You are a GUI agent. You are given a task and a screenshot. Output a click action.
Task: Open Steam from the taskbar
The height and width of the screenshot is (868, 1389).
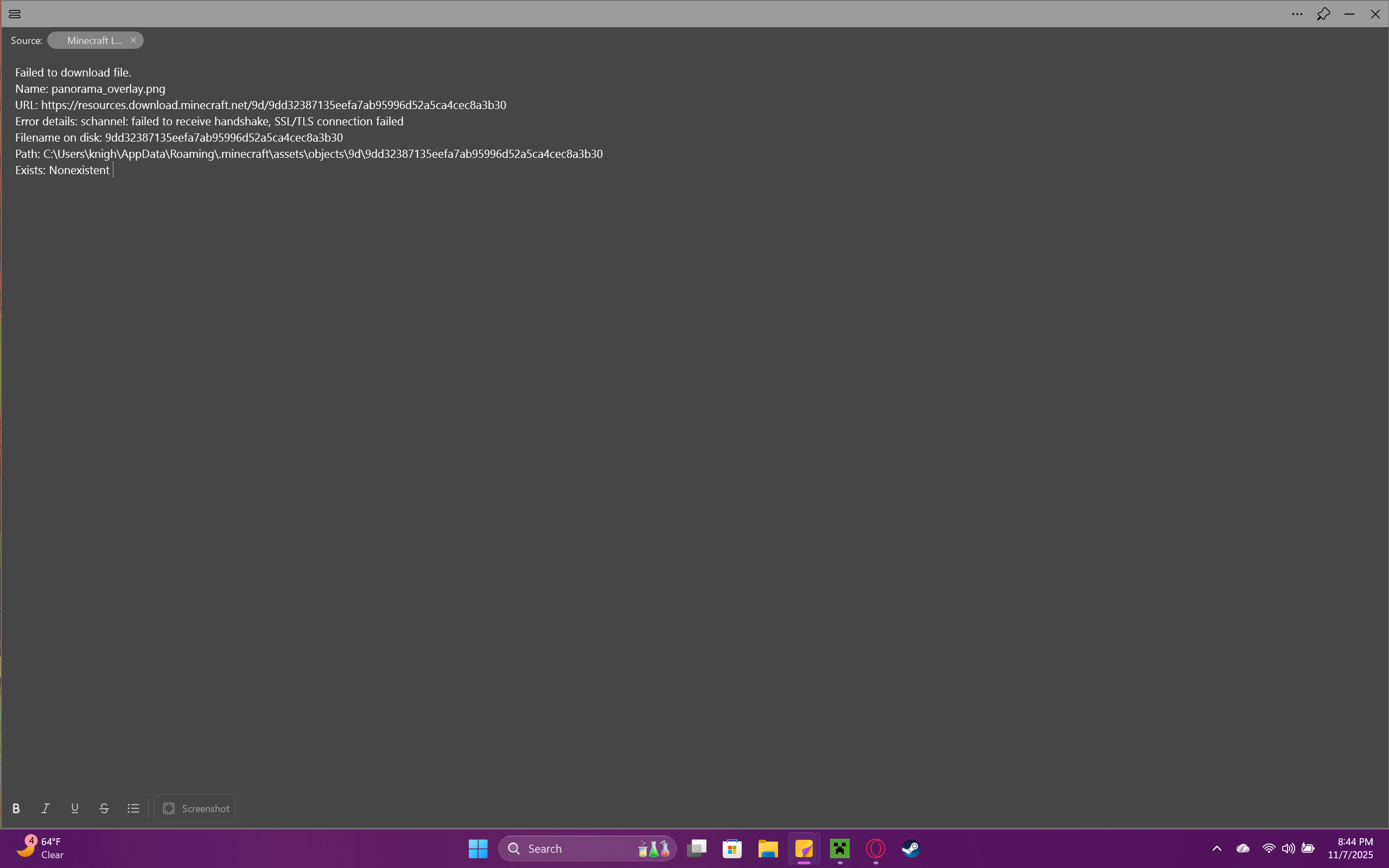pos(911,848)
